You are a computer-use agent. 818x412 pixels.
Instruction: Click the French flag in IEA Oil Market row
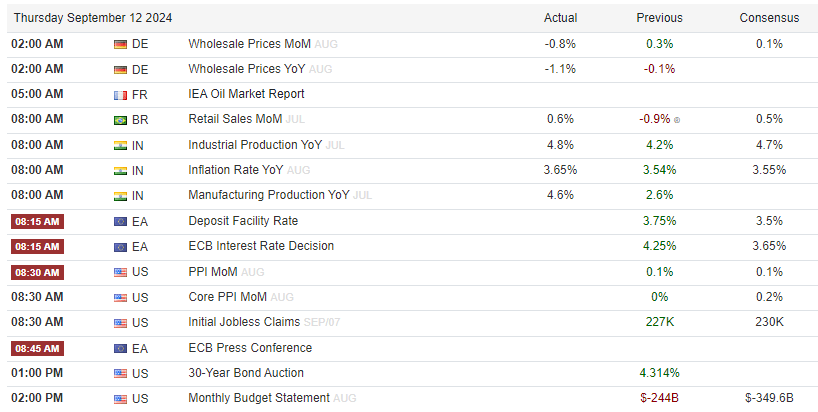pos(120,94)
